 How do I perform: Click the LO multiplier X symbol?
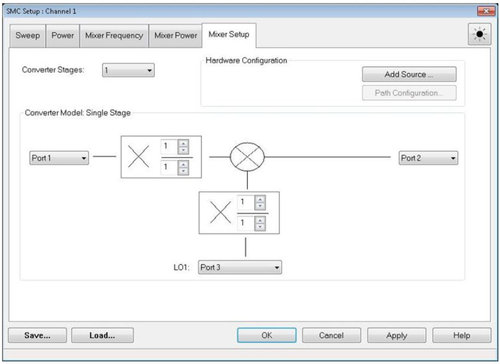tap(220, 212)
